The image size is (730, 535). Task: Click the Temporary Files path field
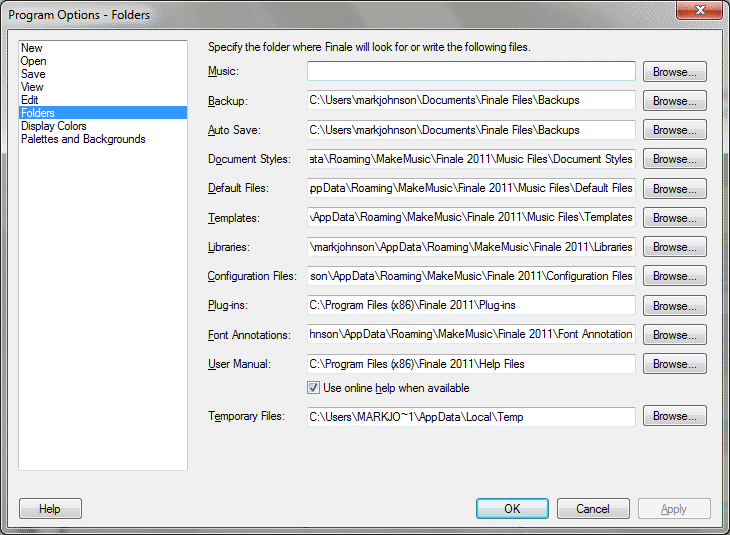(x=471, y=417)
